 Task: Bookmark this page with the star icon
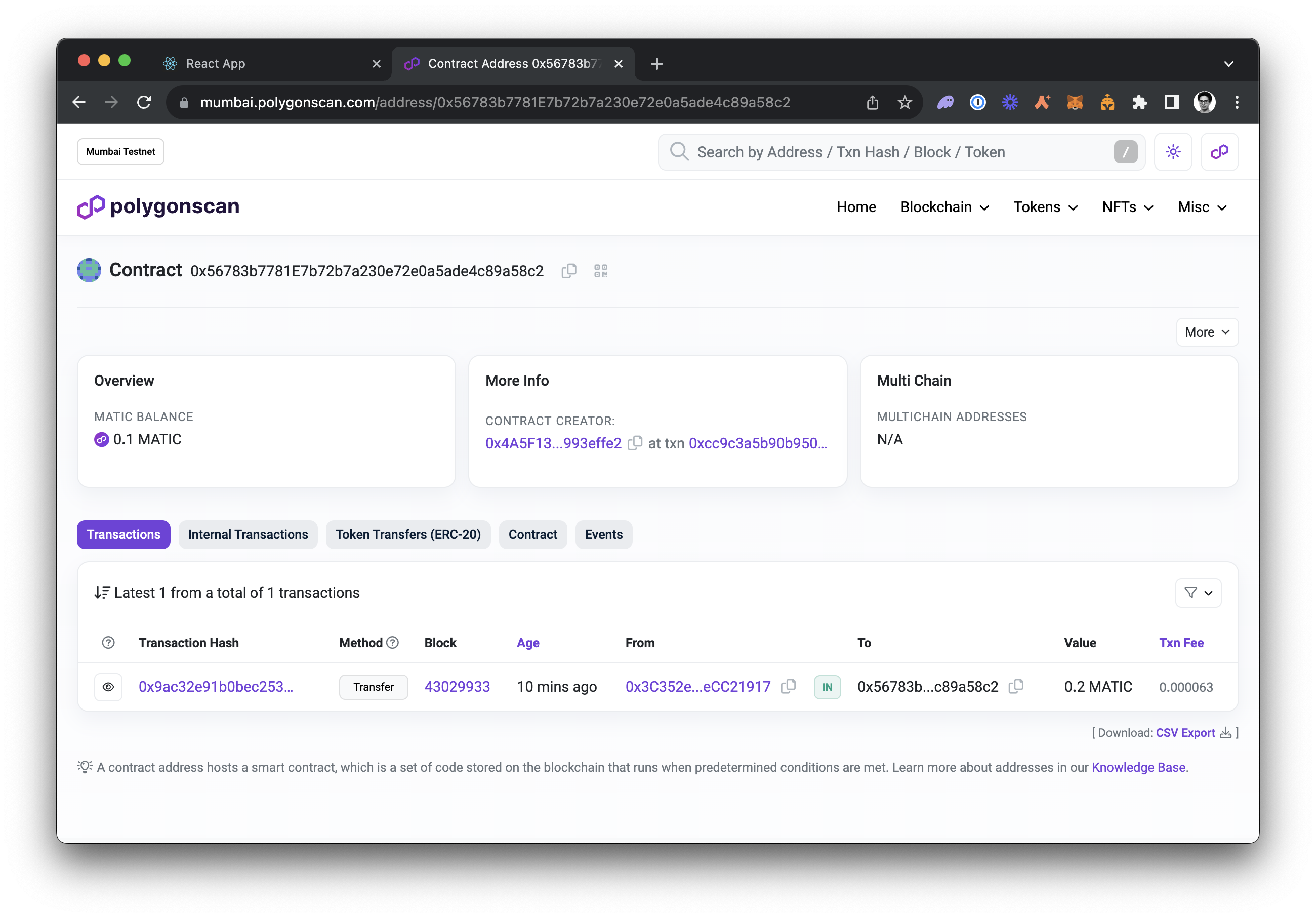click(904, 103)
